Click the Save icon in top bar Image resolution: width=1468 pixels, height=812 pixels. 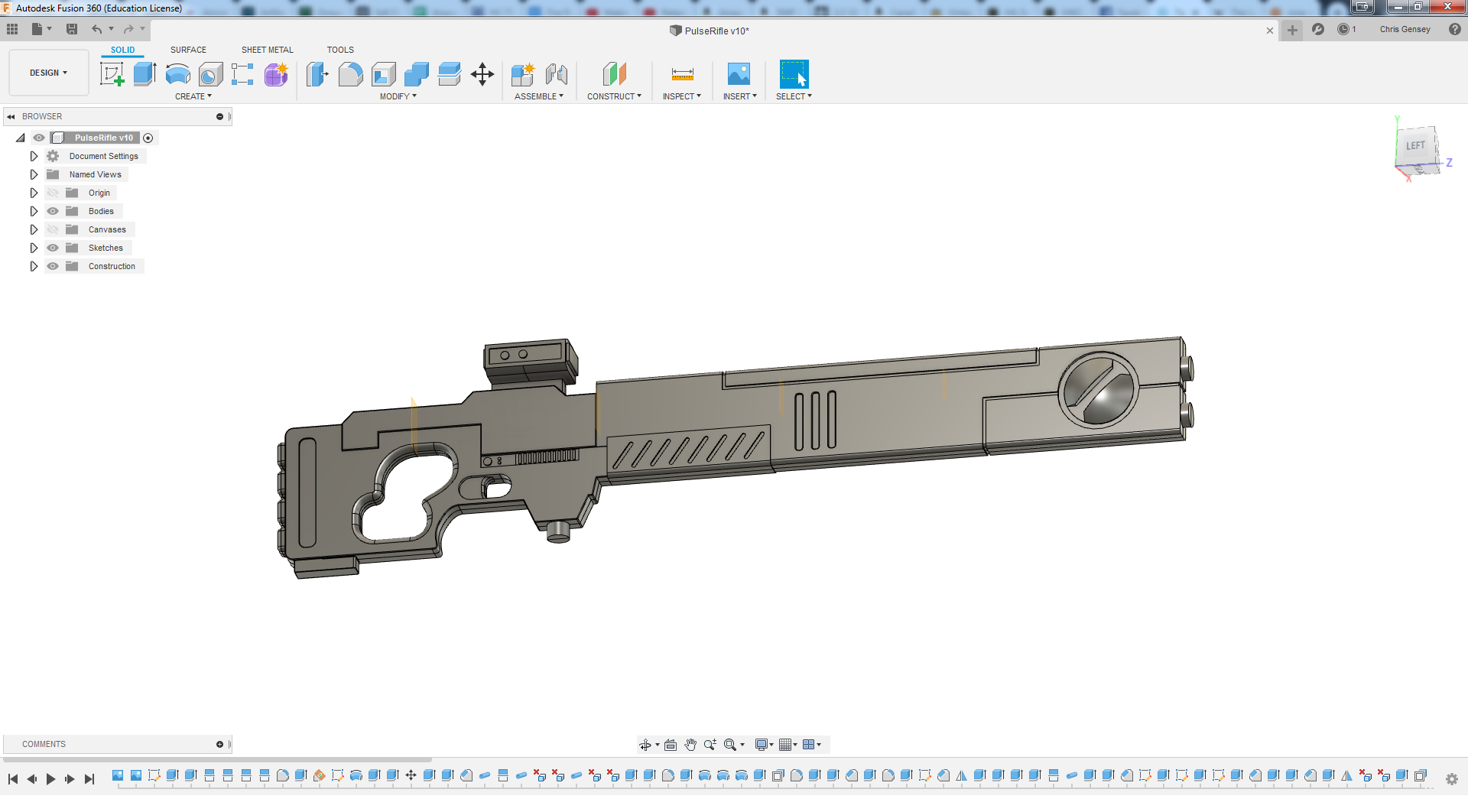tap(72, 29)
